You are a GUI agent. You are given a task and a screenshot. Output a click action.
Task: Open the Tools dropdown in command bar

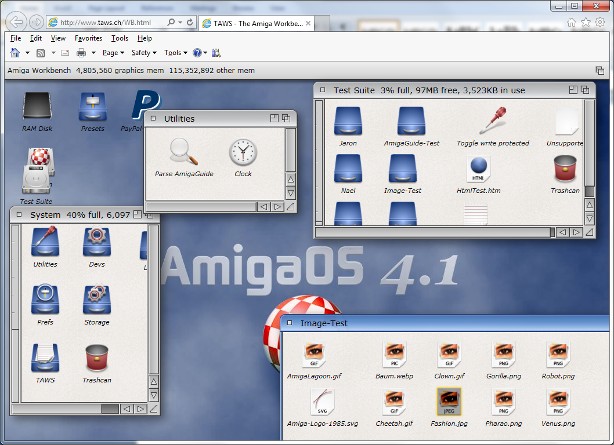(x=175, y=52)
